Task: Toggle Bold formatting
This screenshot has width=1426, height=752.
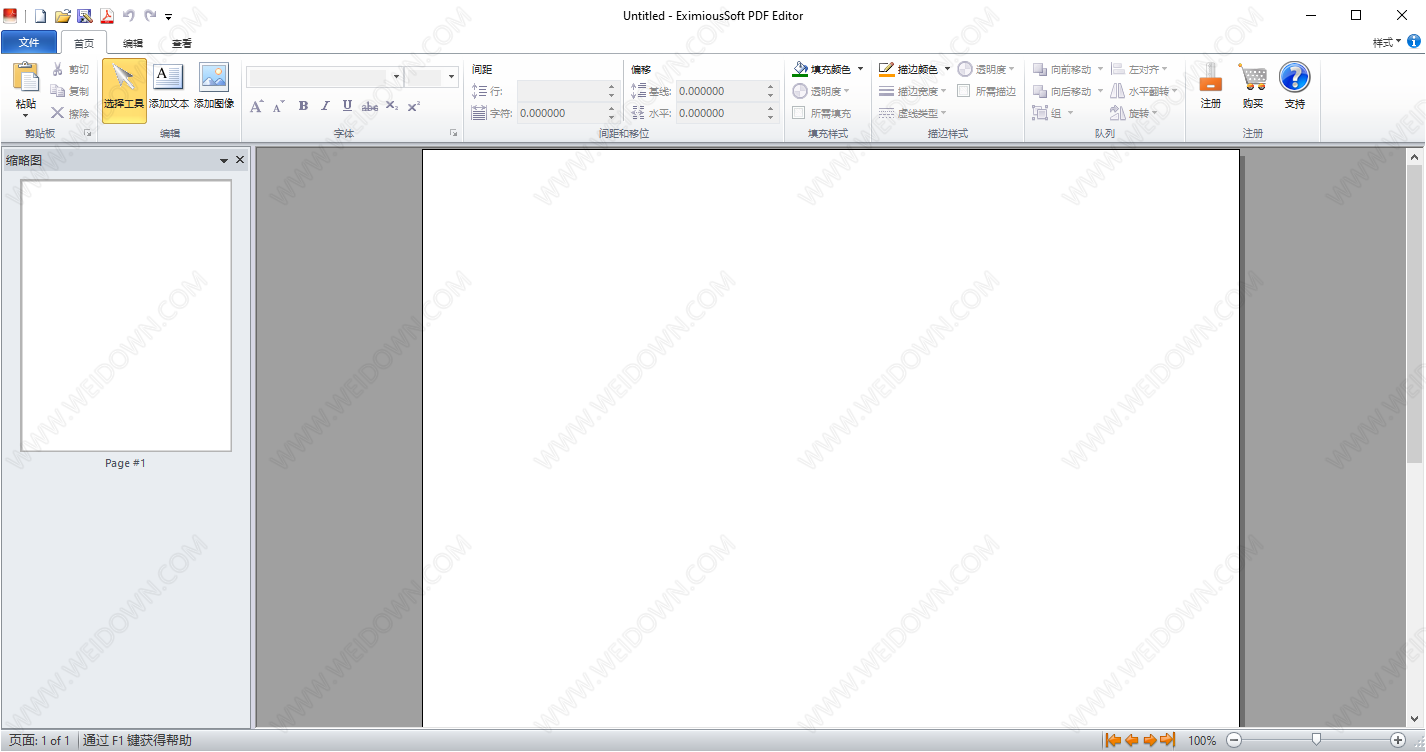Action: coord(303,106)
